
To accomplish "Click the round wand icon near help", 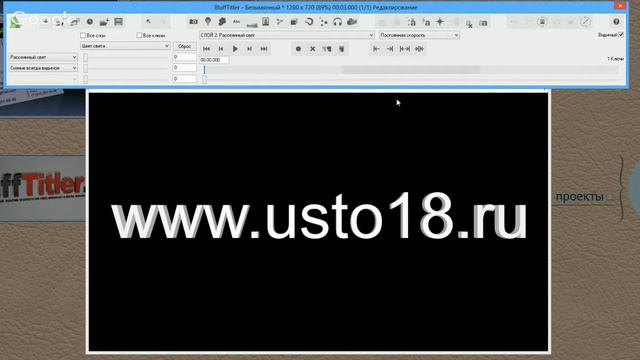I will pyautogui.click(x=585, y=22).
